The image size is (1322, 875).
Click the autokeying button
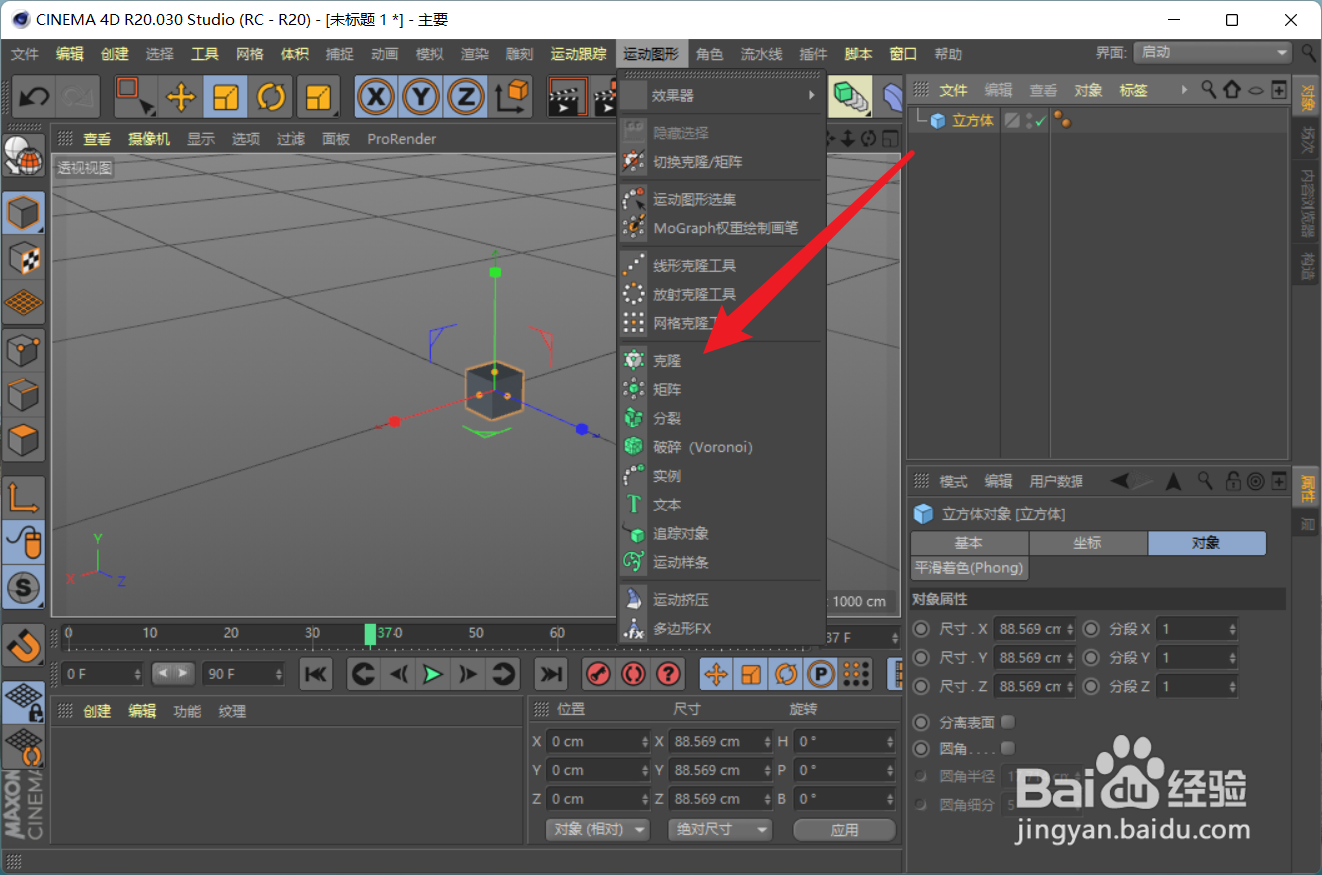633,674
